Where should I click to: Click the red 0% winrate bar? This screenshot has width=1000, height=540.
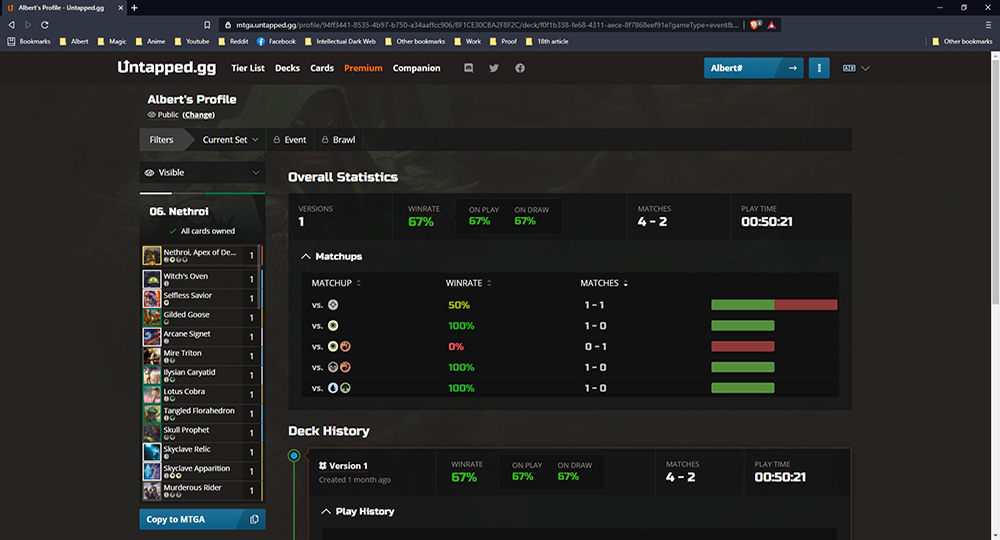pyautogui.click(x=743, y=346)
